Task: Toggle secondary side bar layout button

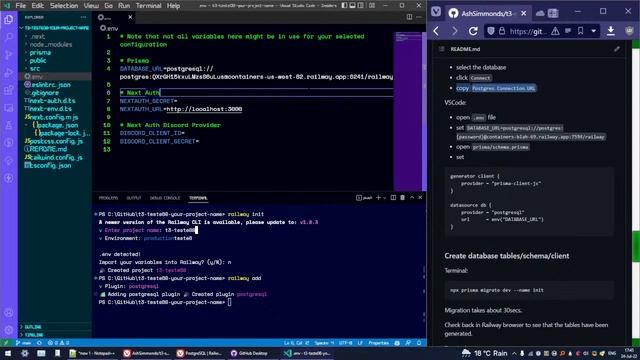Action: (x=361, y=5)
